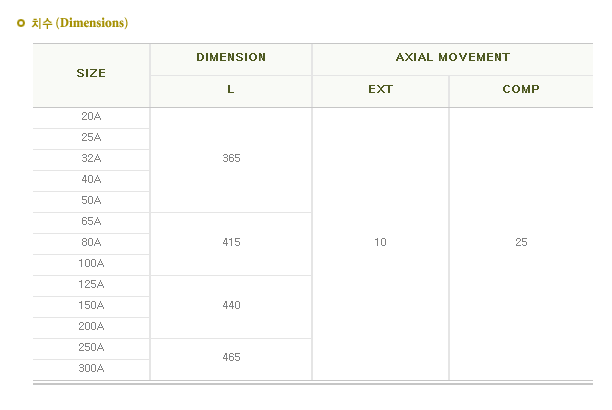The height and width of the screenshot is (410, 612).
Task: Click the 365 length value
Action: click(x=231, y=159)
